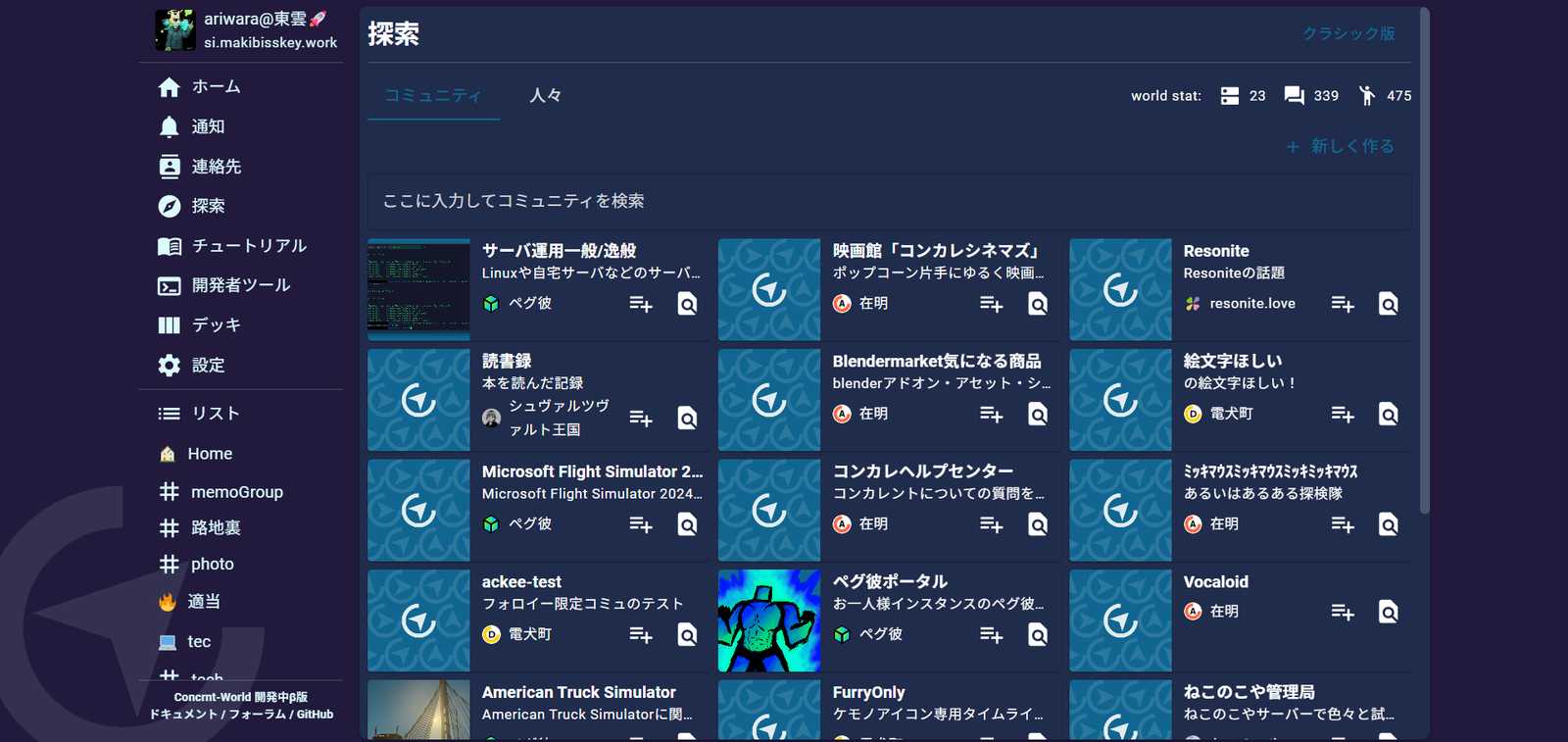Preview the Microsoft Flight Simulator community
Image resolution: width=1568 pixels, height=742 pixels.
(x=688, y=524)
